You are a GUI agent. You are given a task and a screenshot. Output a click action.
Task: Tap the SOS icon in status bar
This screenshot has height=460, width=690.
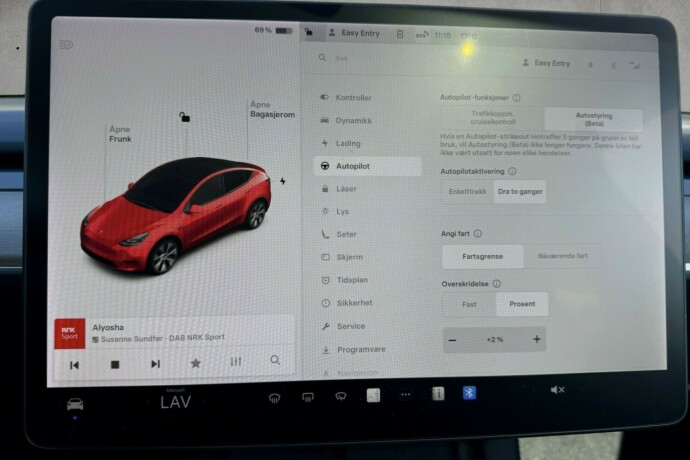422,35
